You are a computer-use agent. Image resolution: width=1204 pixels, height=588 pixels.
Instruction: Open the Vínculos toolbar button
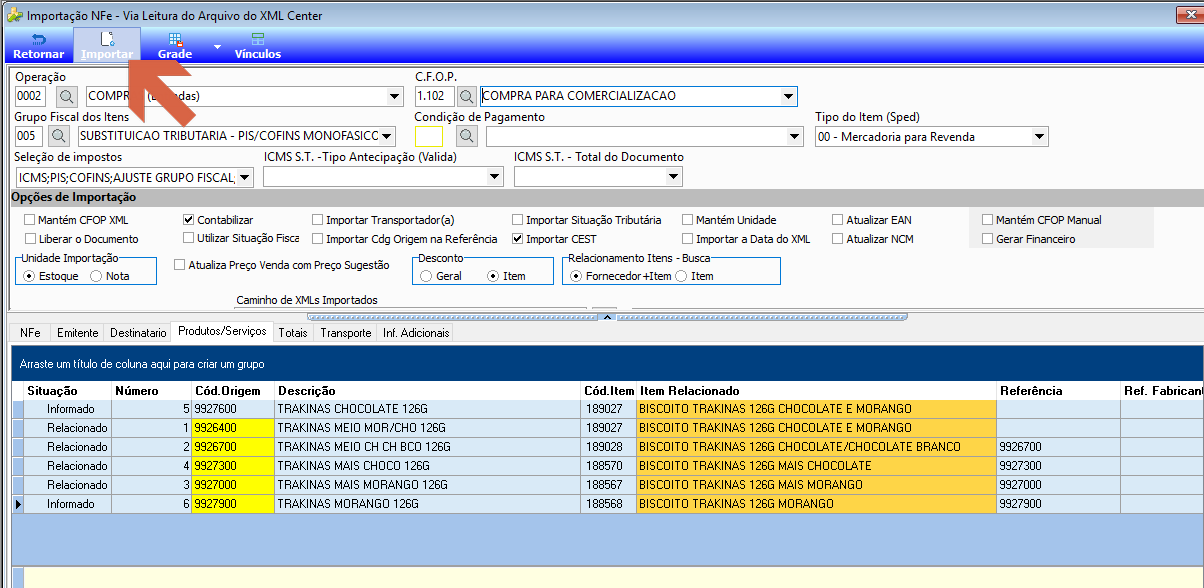tap(258, 46)
